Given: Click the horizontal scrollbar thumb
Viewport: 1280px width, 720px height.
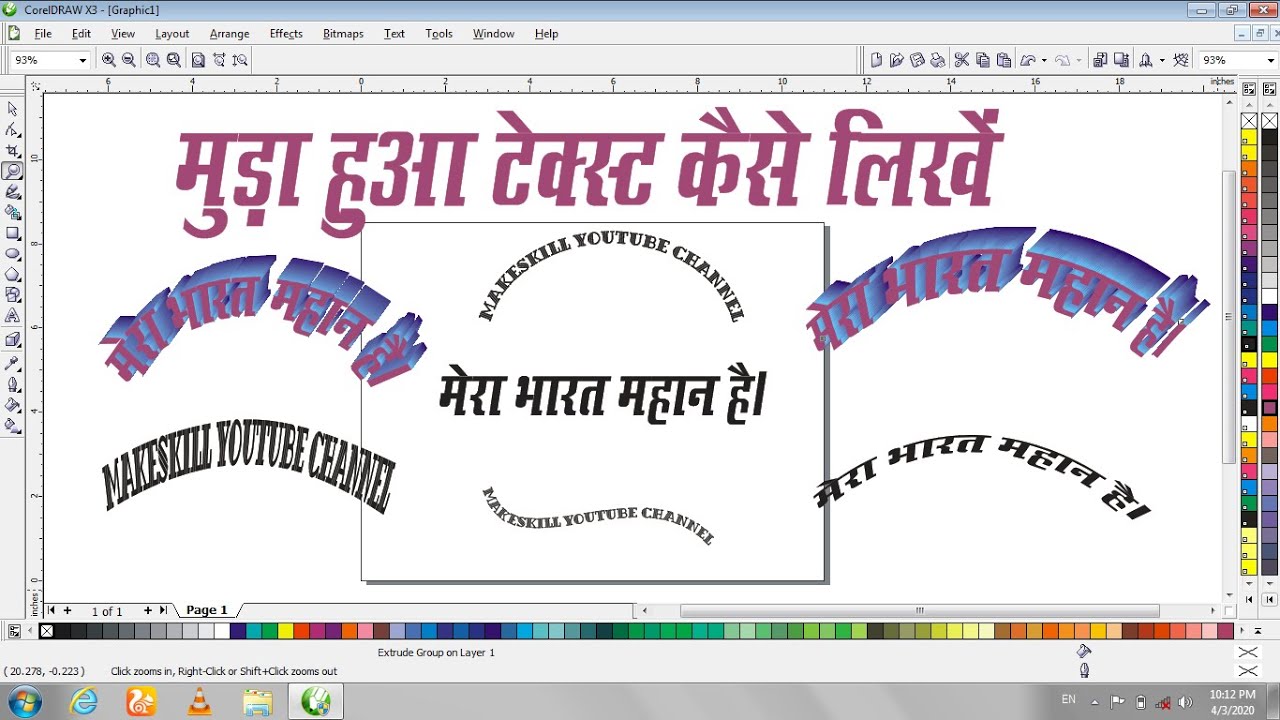Looking at the screenshot, I should (x=920, y=611).
